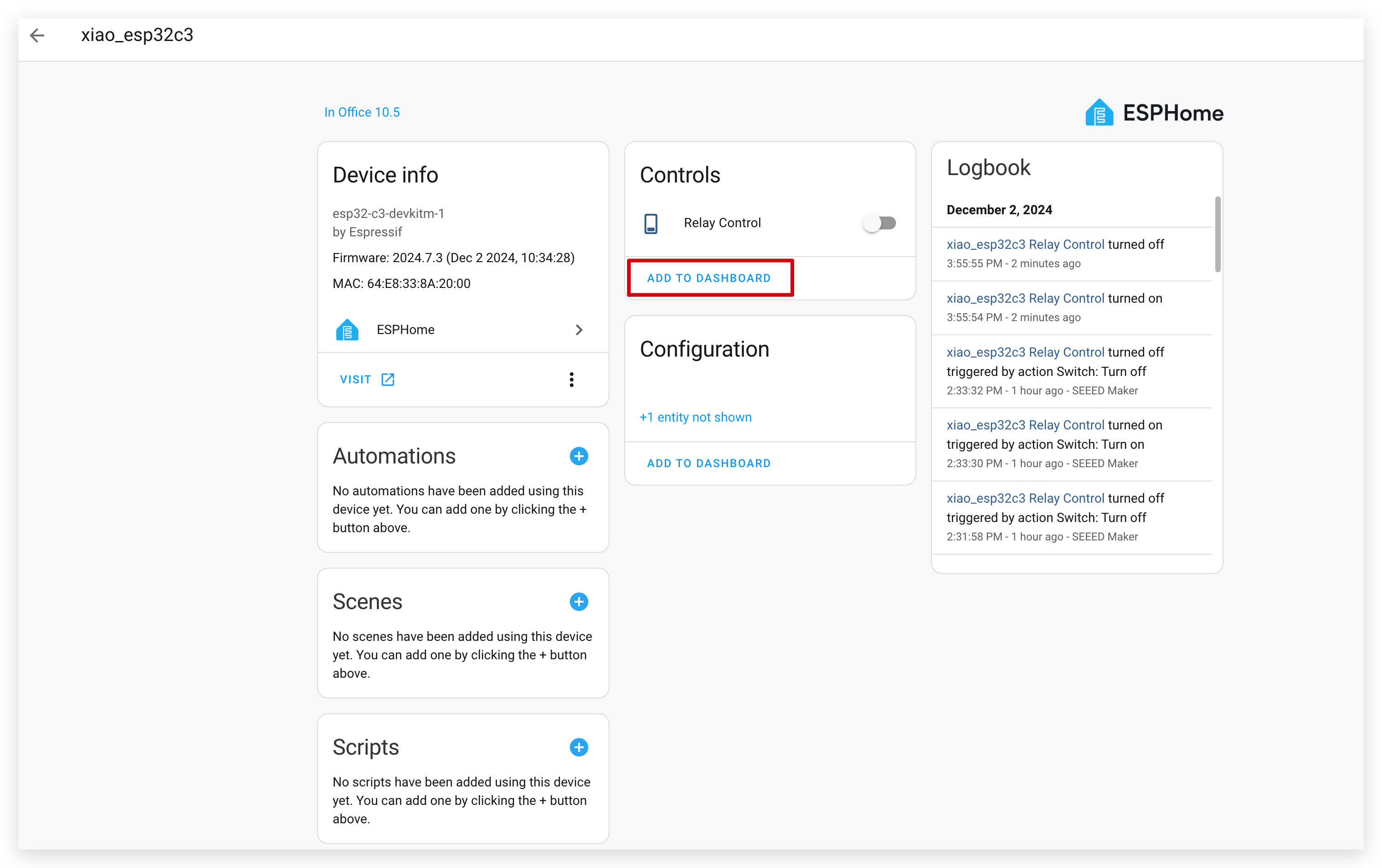Open the In Office 10.5 area link
The height and width of the screenshot is (868, 1382).
362,112
